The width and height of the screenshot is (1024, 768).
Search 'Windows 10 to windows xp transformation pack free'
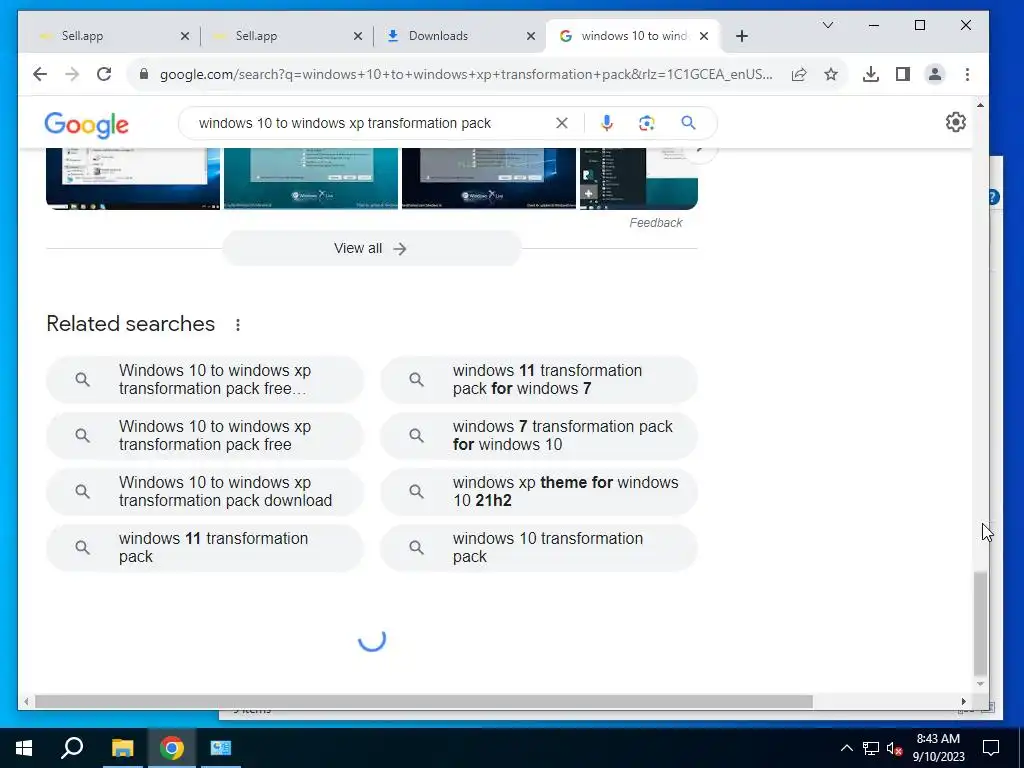[x=204, y=436]
